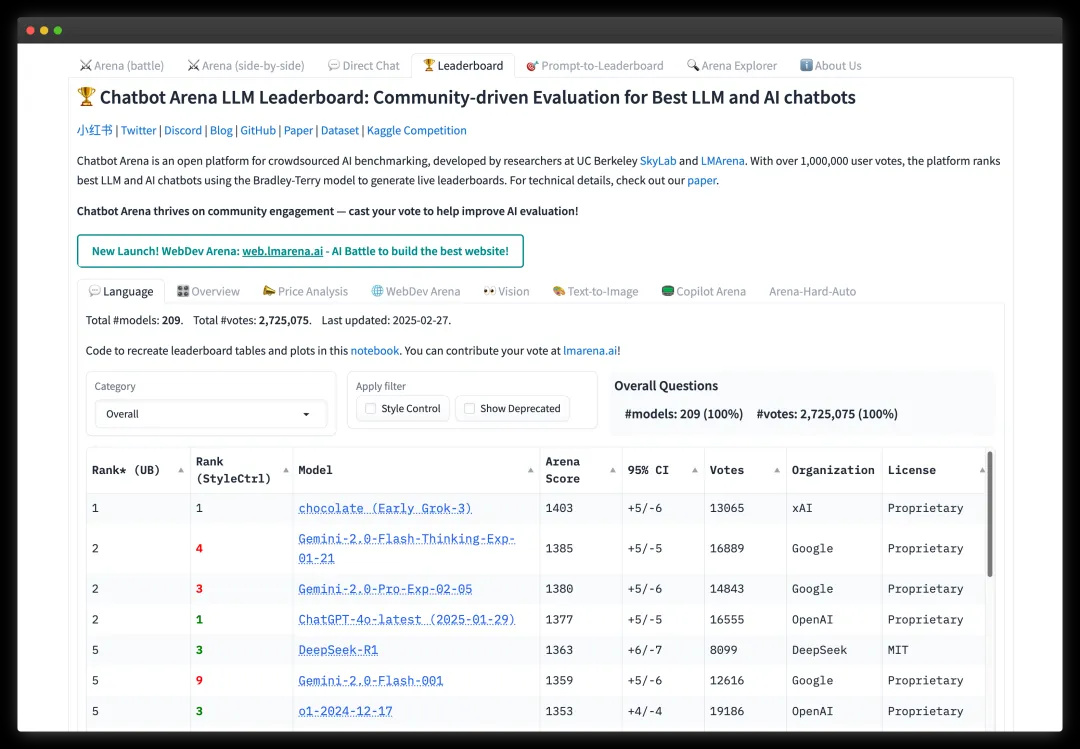The image size is (1080, 749).
Task: Switch to the Text-to-Image sub-tab
Action: [x=596, y=291]
